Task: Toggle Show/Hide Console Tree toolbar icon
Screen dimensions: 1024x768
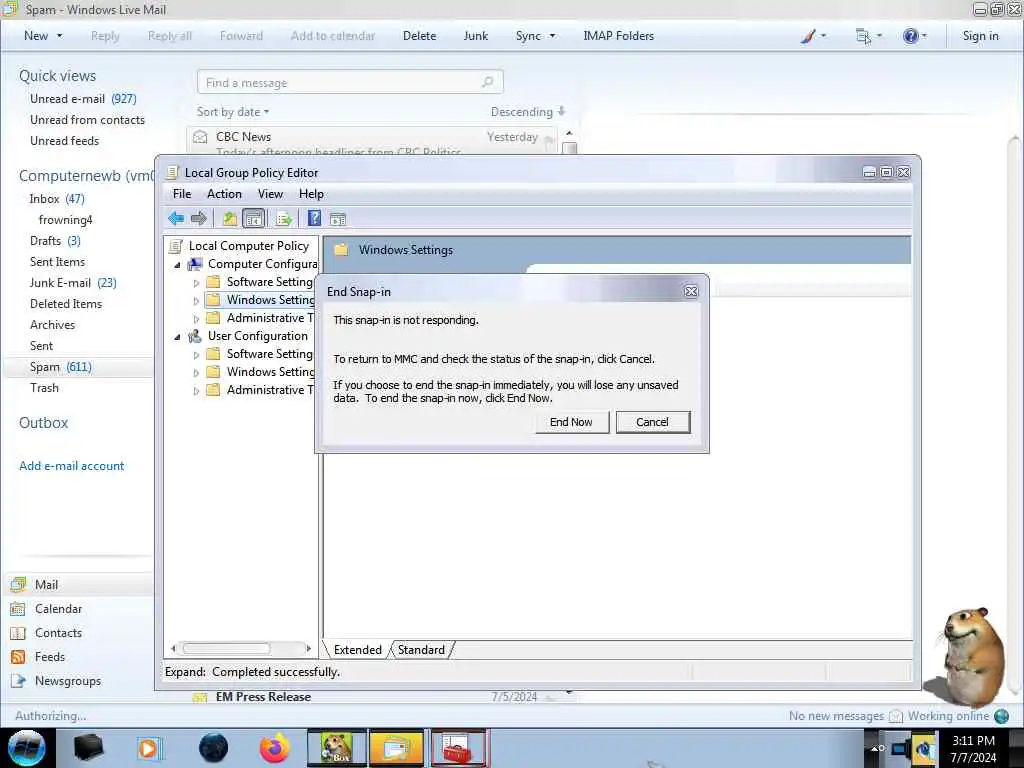Action: point(253,219)
